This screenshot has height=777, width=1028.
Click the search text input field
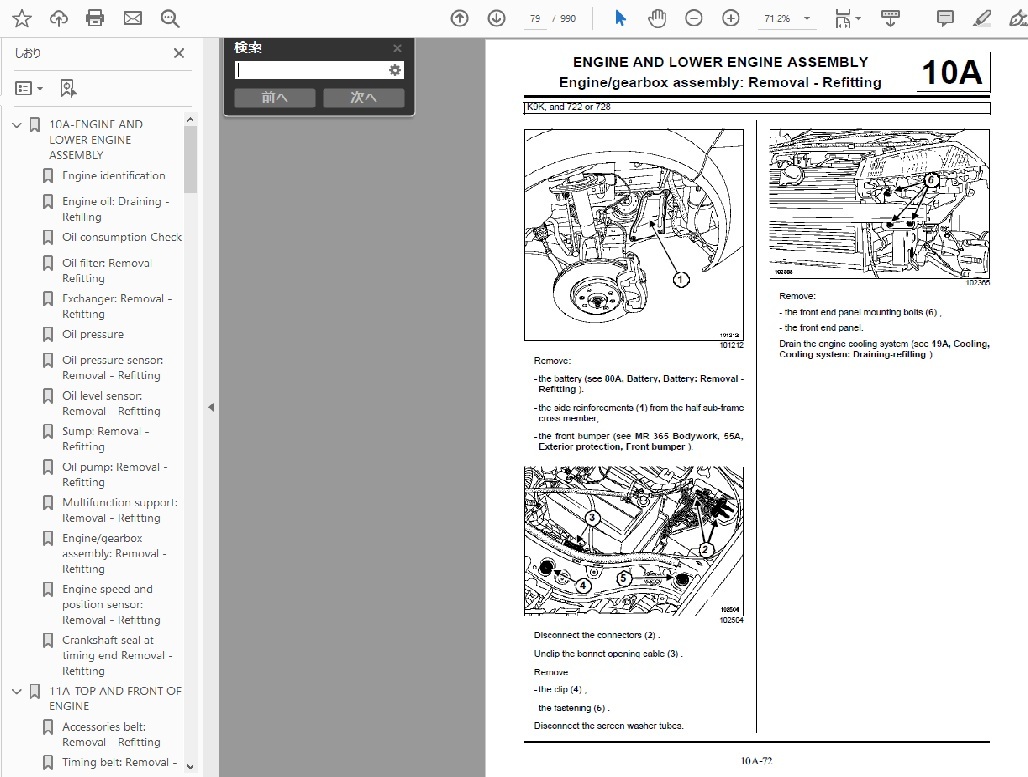click(x=310, y=70)
